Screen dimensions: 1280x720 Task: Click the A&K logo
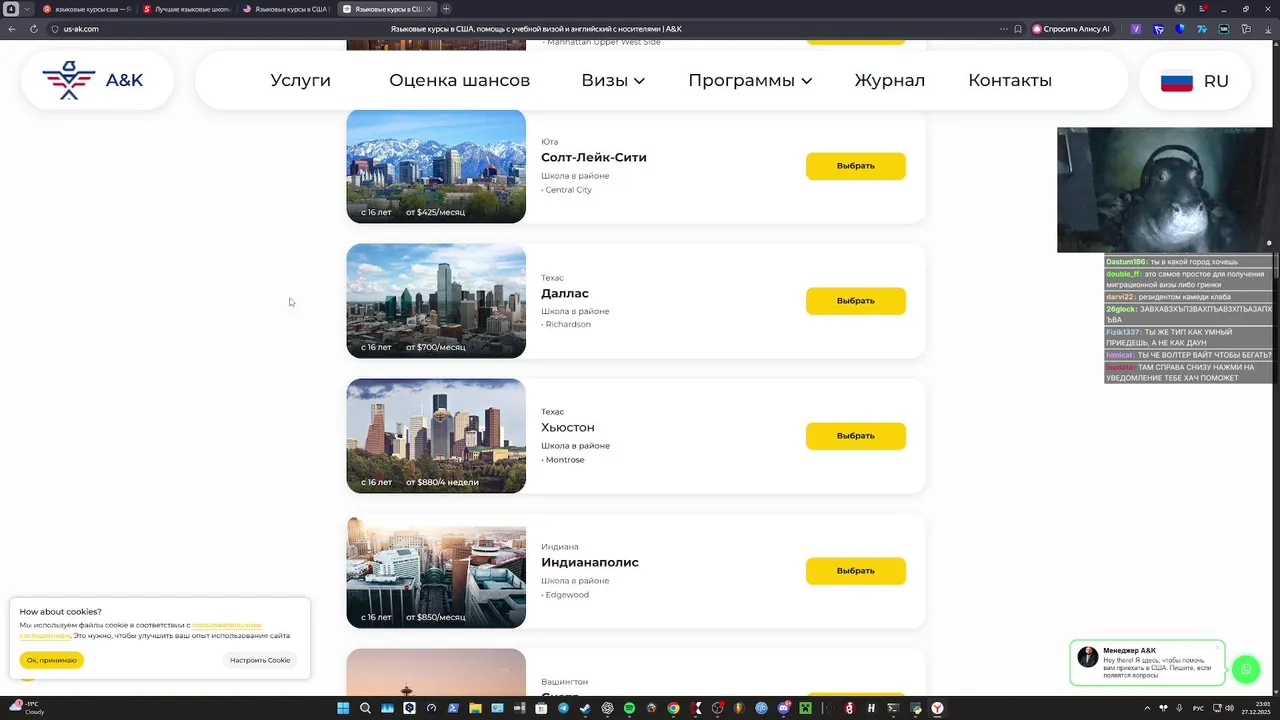pyautogui.click(x=97, y=80)
